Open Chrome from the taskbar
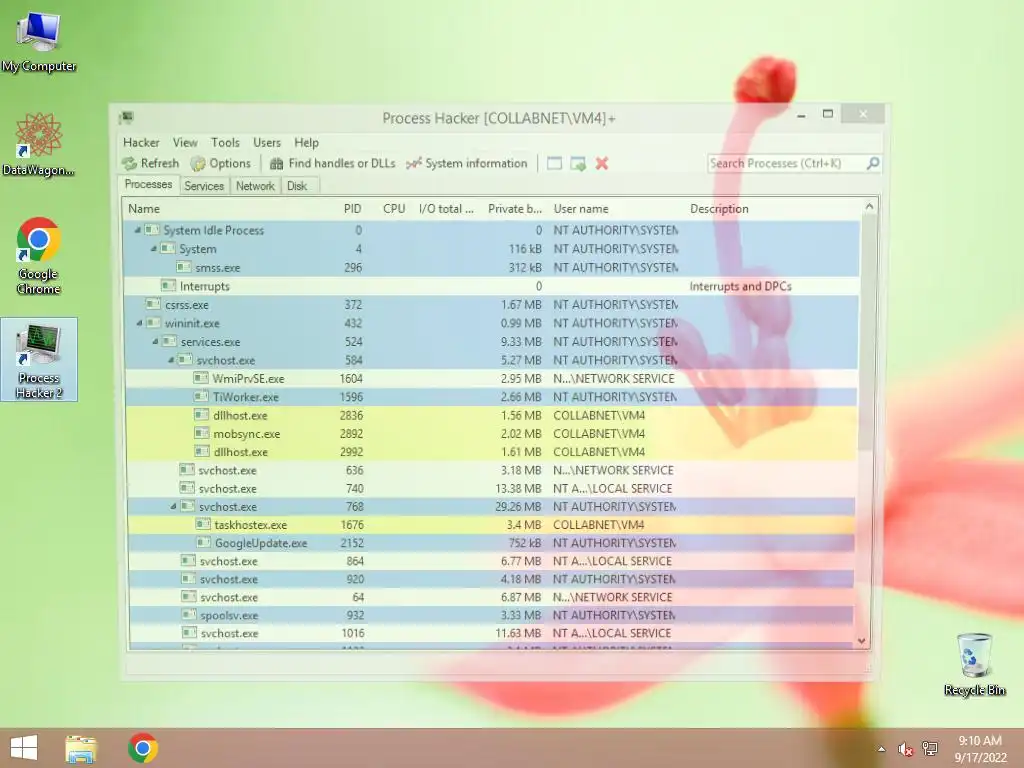This screenshot has width=1024, height=768. point(142,748)
